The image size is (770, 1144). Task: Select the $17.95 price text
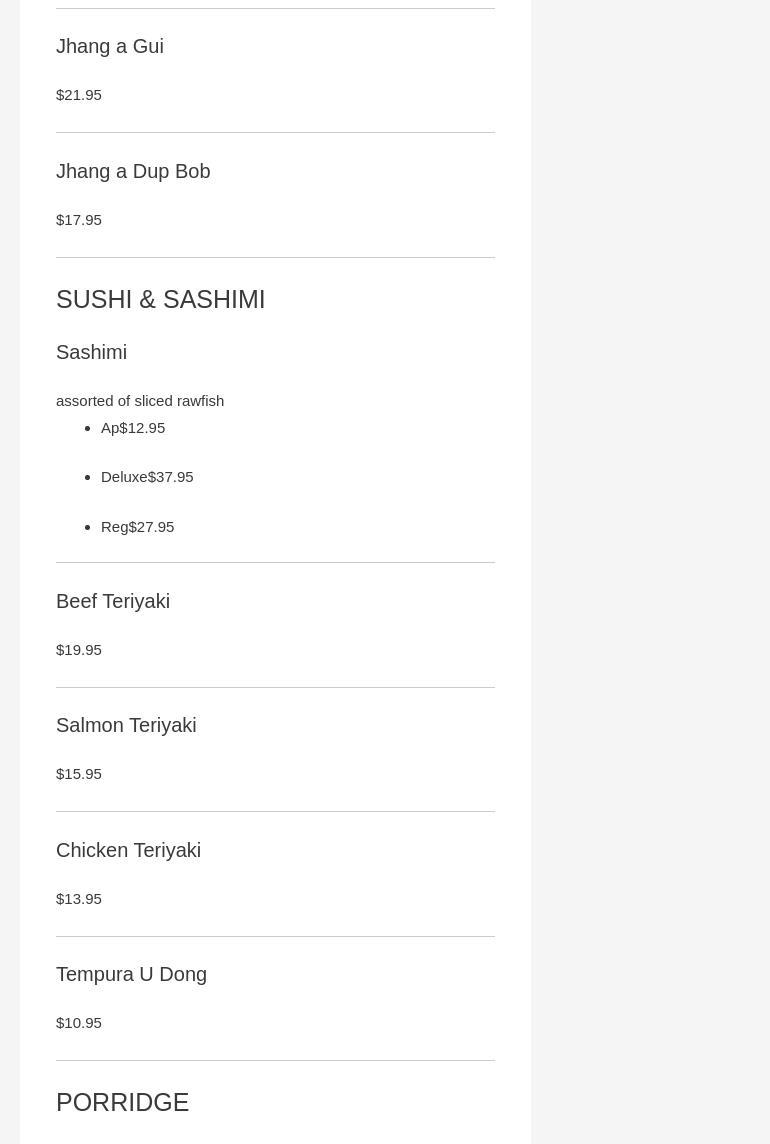(79, 220)
